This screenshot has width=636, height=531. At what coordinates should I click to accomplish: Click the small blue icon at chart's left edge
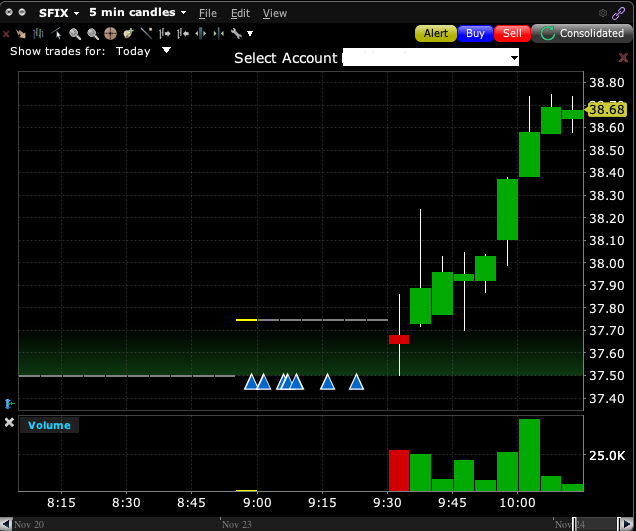coord(9,404)
